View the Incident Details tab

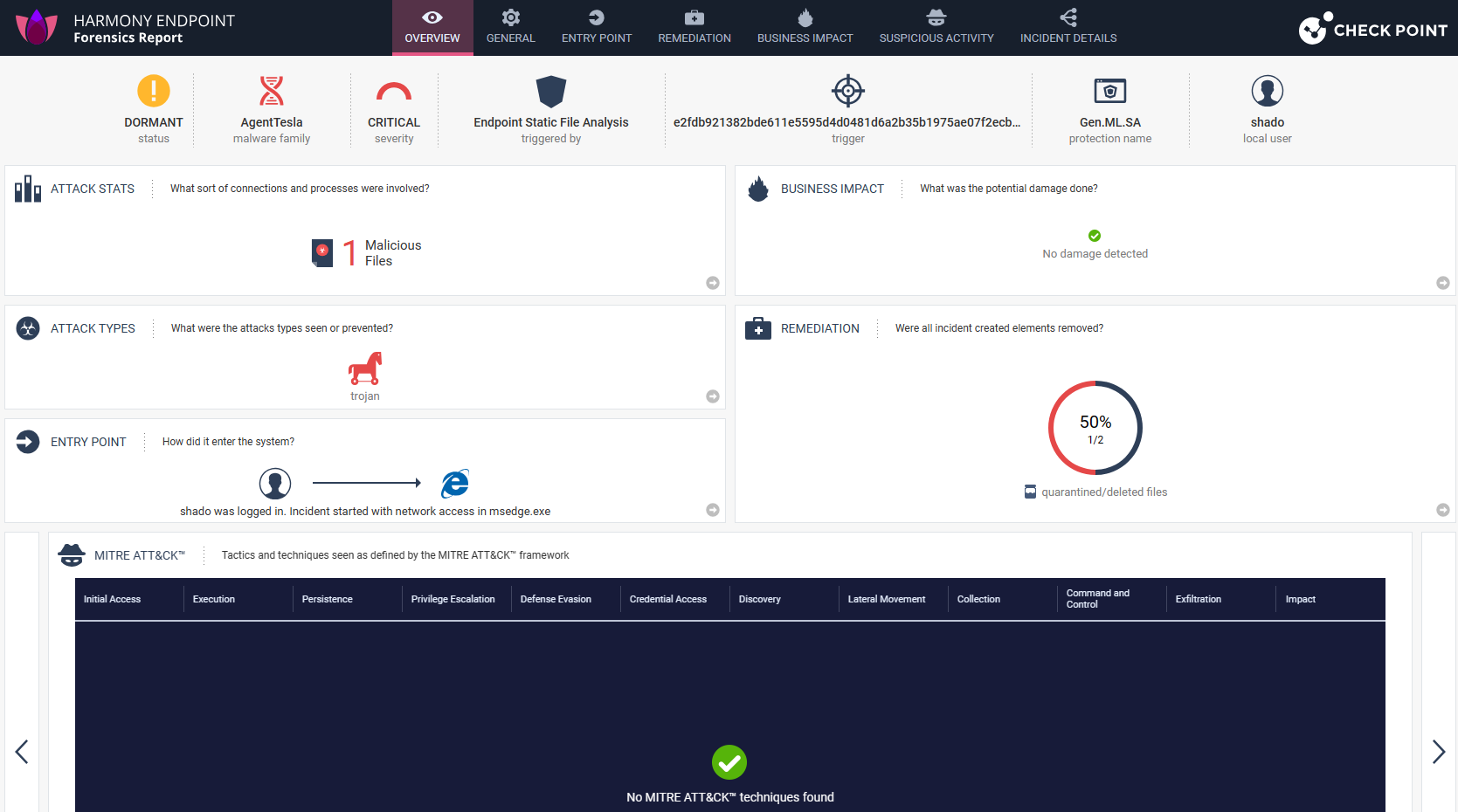click(1068, 28)
